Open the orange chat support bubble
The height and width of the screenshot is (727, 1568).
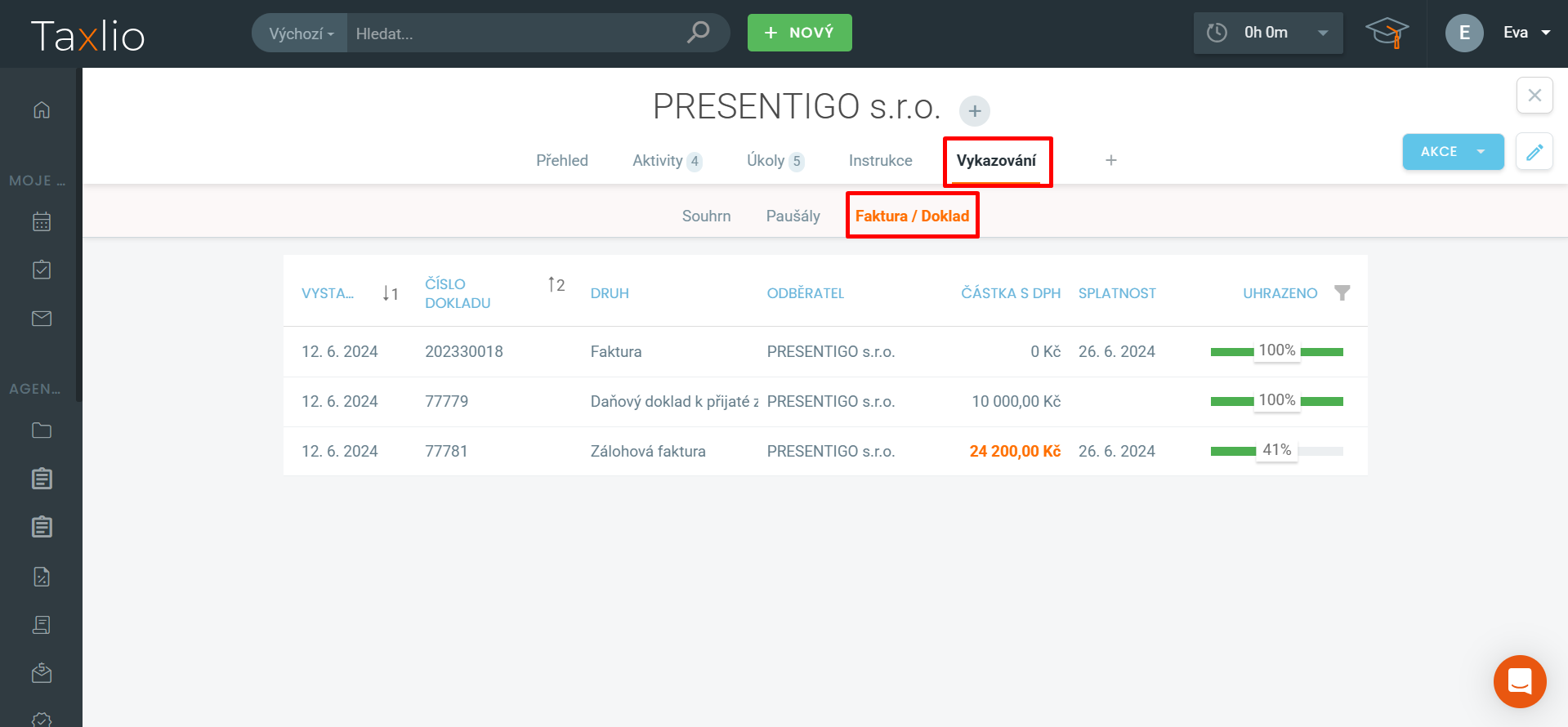pos(1520,681)
